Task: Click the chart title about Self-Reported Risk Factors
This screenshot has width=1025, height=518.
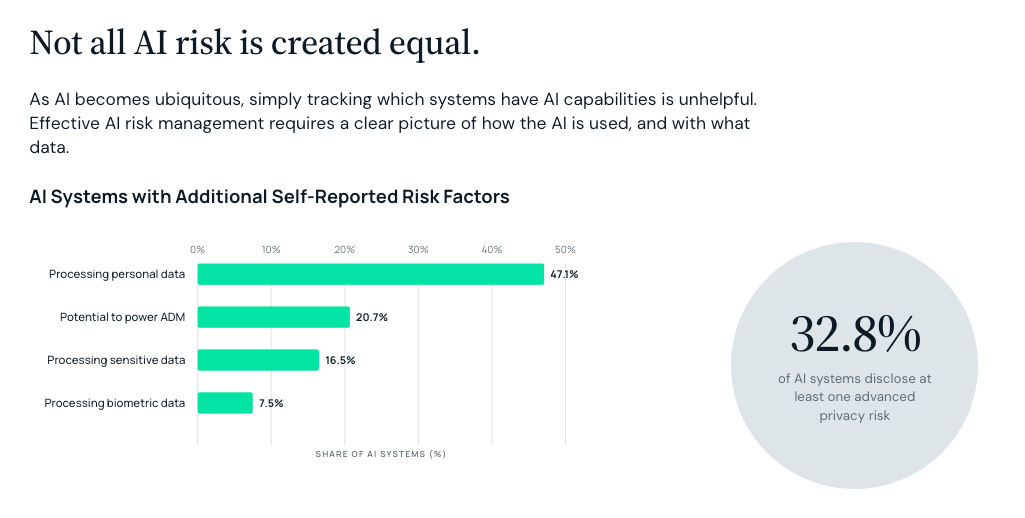Action: 269,197
